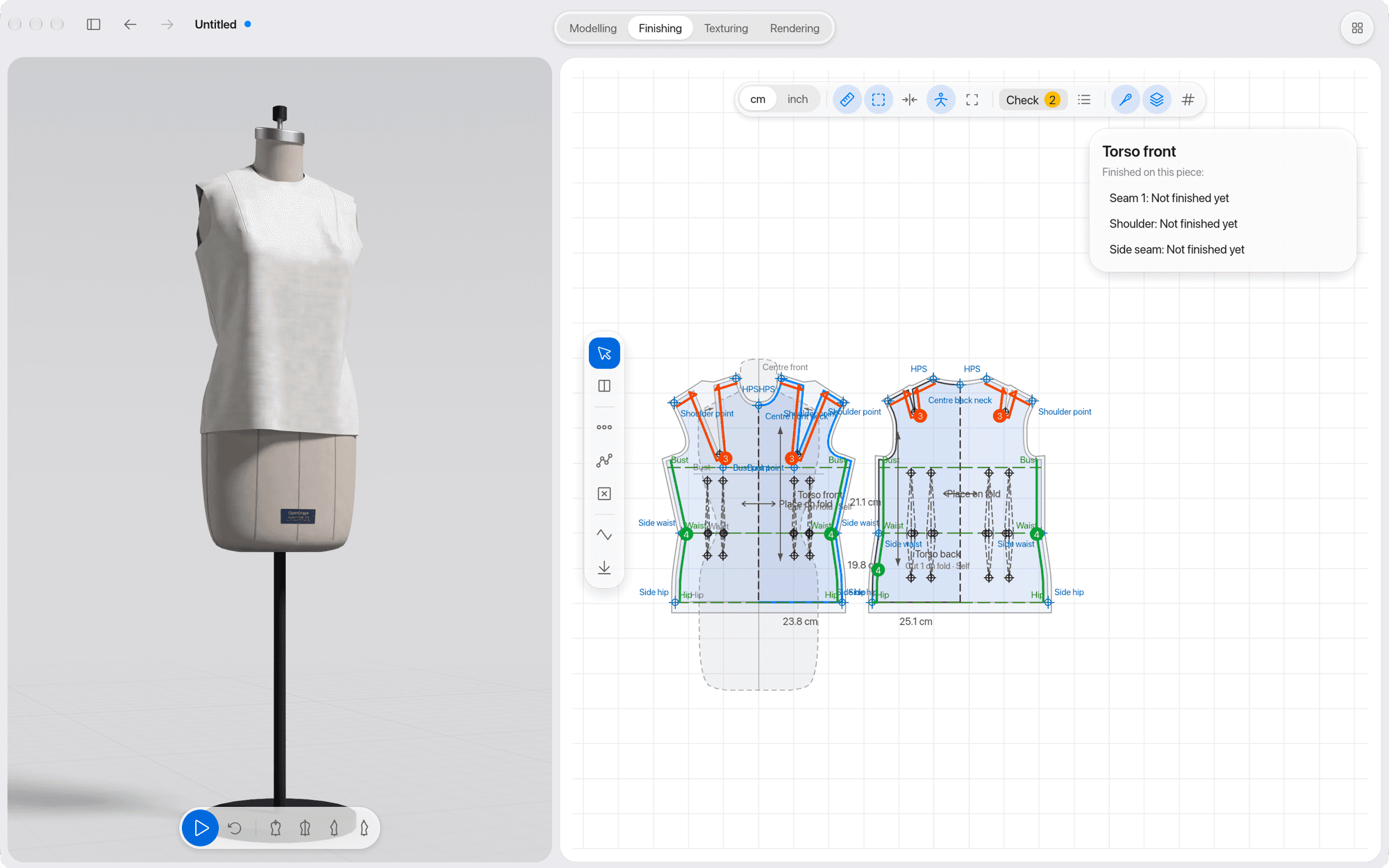The width and height of the screenshot is (1389, 868).
Task: Switch to the Rendering tab
Action: [795, 28]
